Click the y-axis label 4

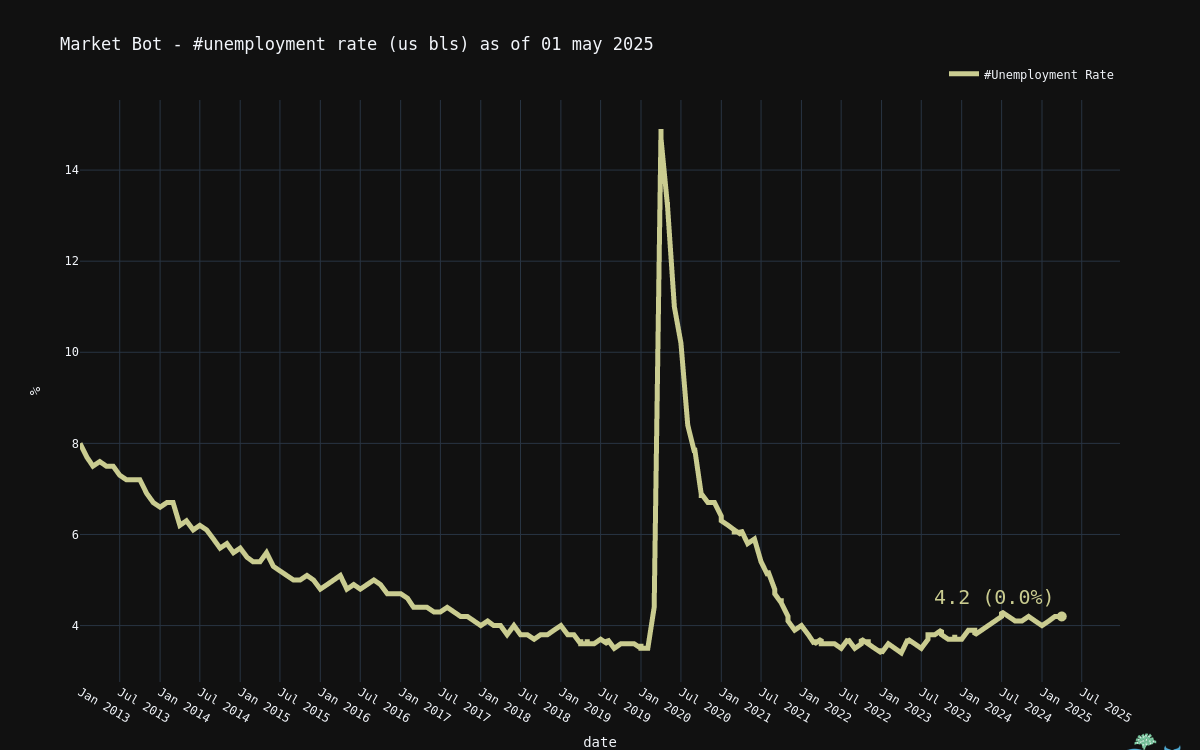(x=75, y=626)
